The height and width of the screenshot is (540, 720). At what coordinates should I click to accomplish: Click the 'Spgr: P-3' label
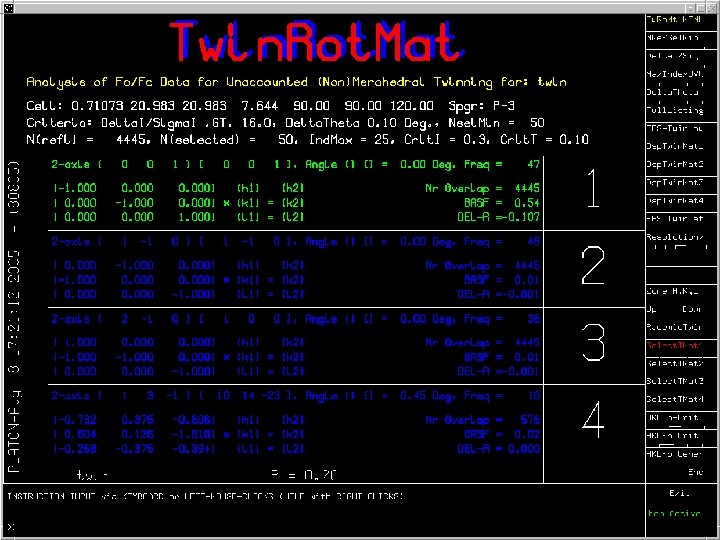pos(481,106)
